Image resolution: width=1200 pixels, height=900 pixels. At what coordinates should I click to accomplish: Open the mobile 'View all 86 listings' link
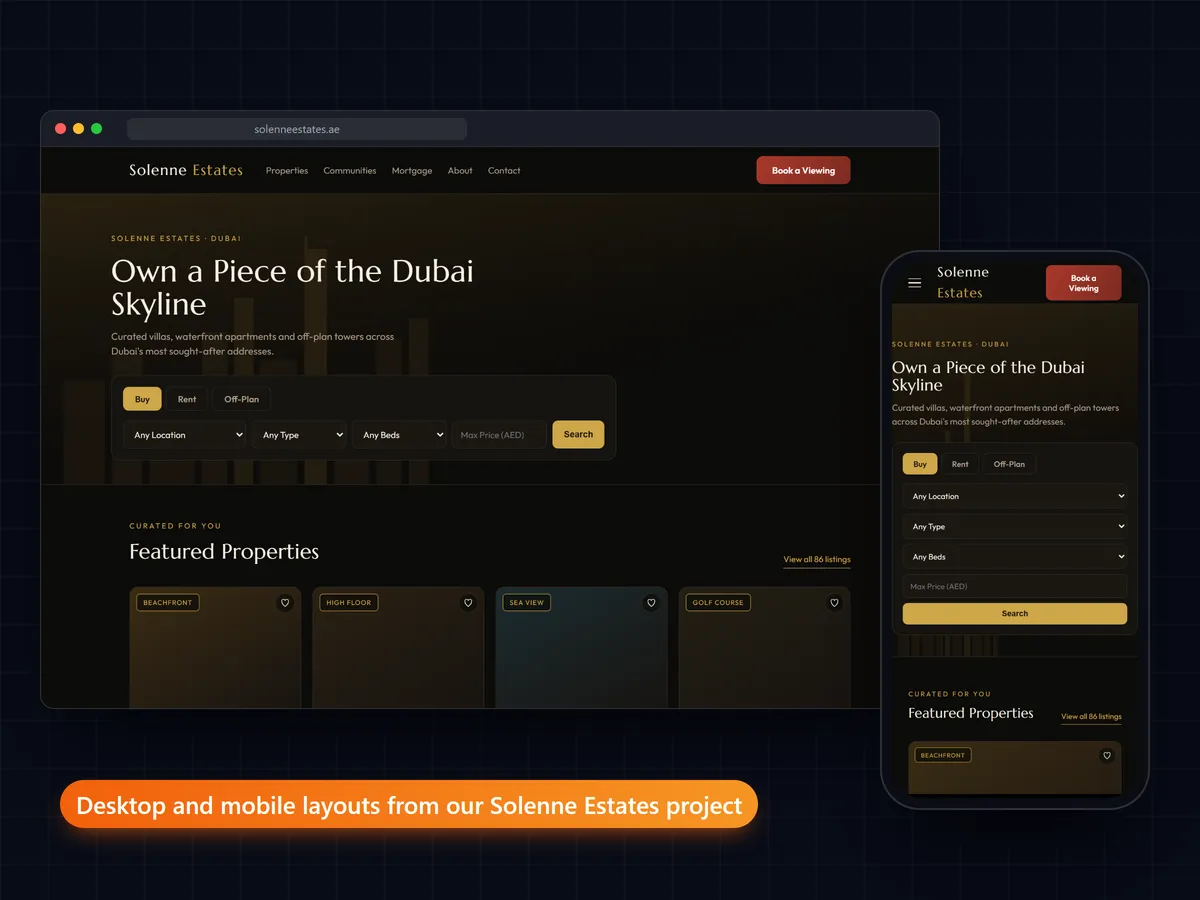1091,717
